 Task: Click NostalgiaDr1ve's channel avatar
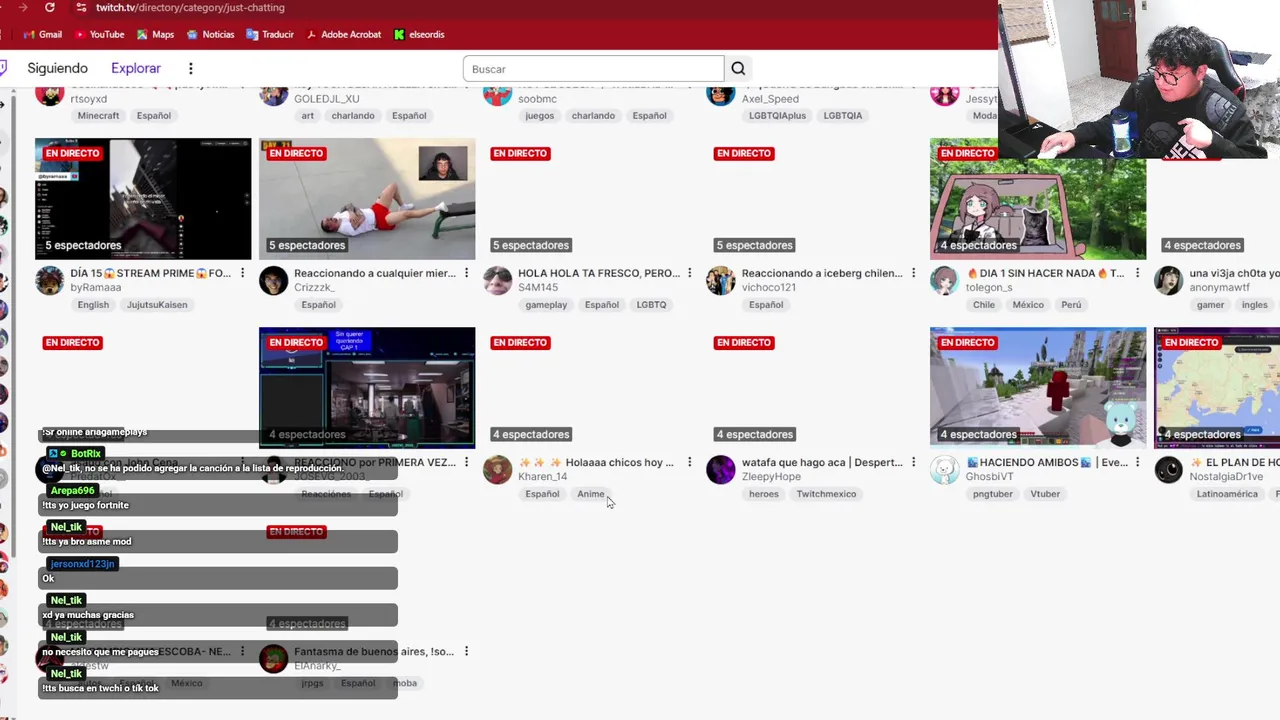[x=1168, y=470]
